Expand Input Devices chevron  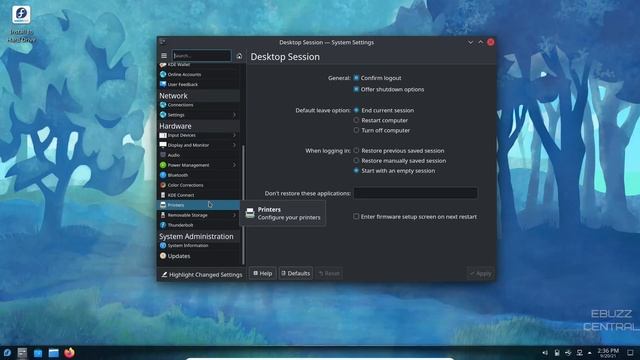[x=234, y=135]
